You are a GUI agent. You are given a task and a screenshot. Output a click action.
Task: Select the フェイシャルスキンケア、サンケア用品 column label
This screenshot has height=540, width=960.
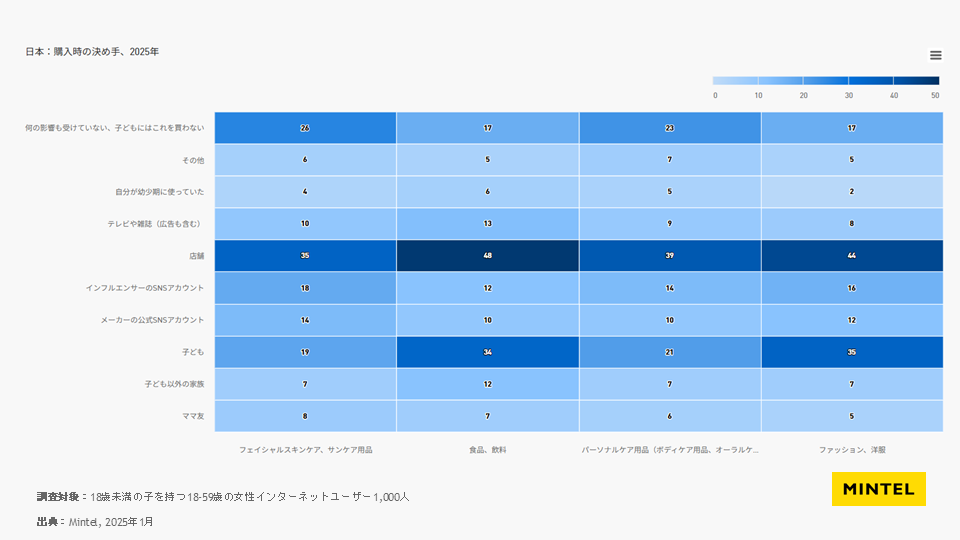click(x=305, y=450)
